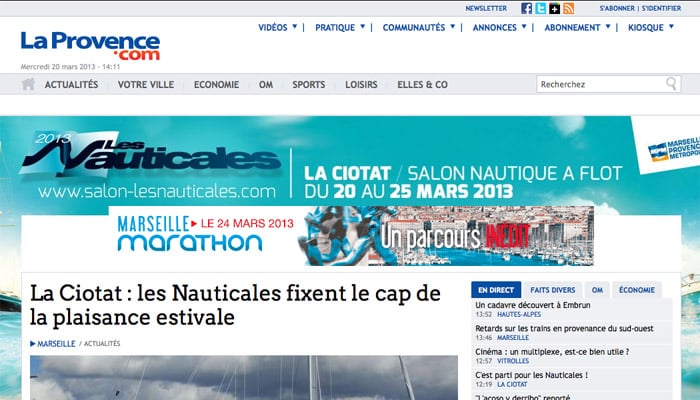Open 'Un cadavre découvert à Embrun' headline
The height and width of the screenshot is (400, 700).
(533, 305)
